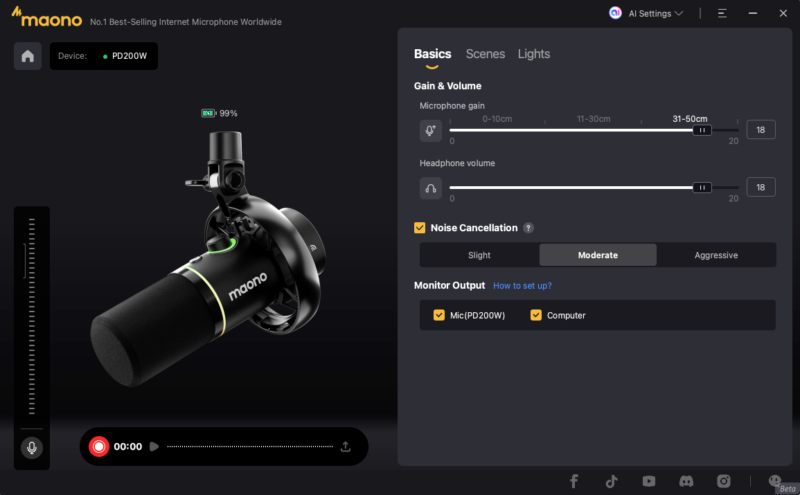Screen dimensions: 800x495
Task: Open the Discord community icon
Action: (686, 481)
